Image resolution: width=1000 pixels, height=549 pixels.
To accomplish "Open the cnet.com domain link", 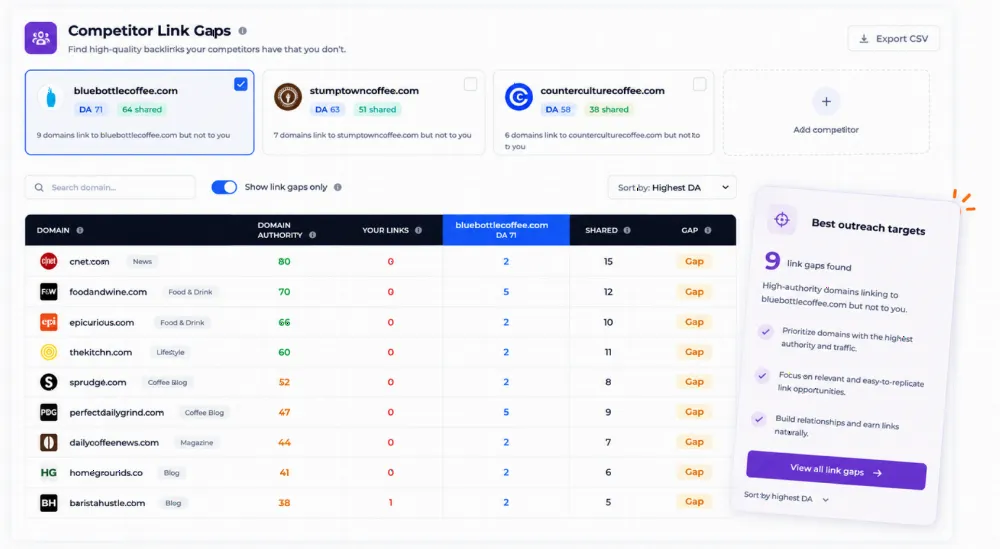I will pos(89,261).
